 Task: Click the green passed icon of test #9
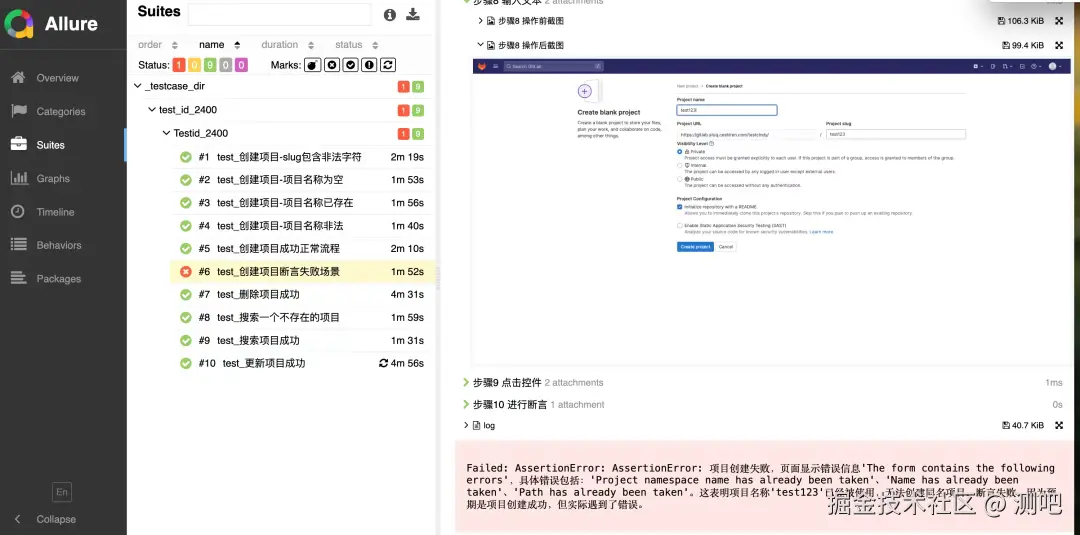(185, 341)
